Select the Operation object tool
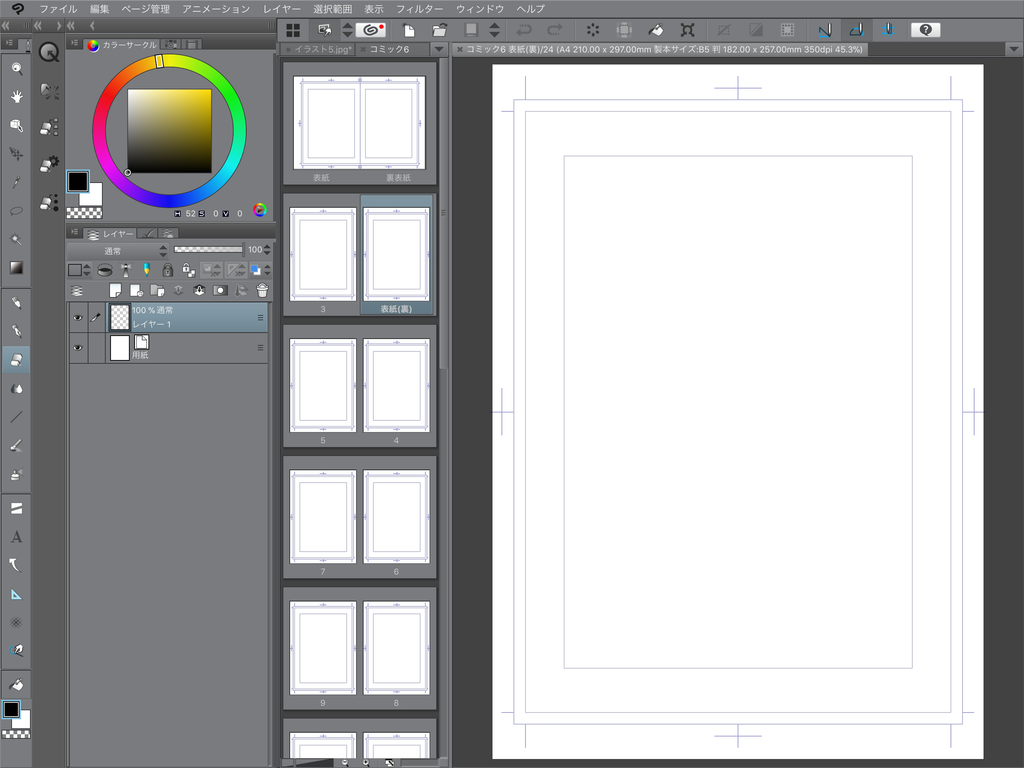The width and height of the screenshot is (1024, 768). click(x=16, y=125)
